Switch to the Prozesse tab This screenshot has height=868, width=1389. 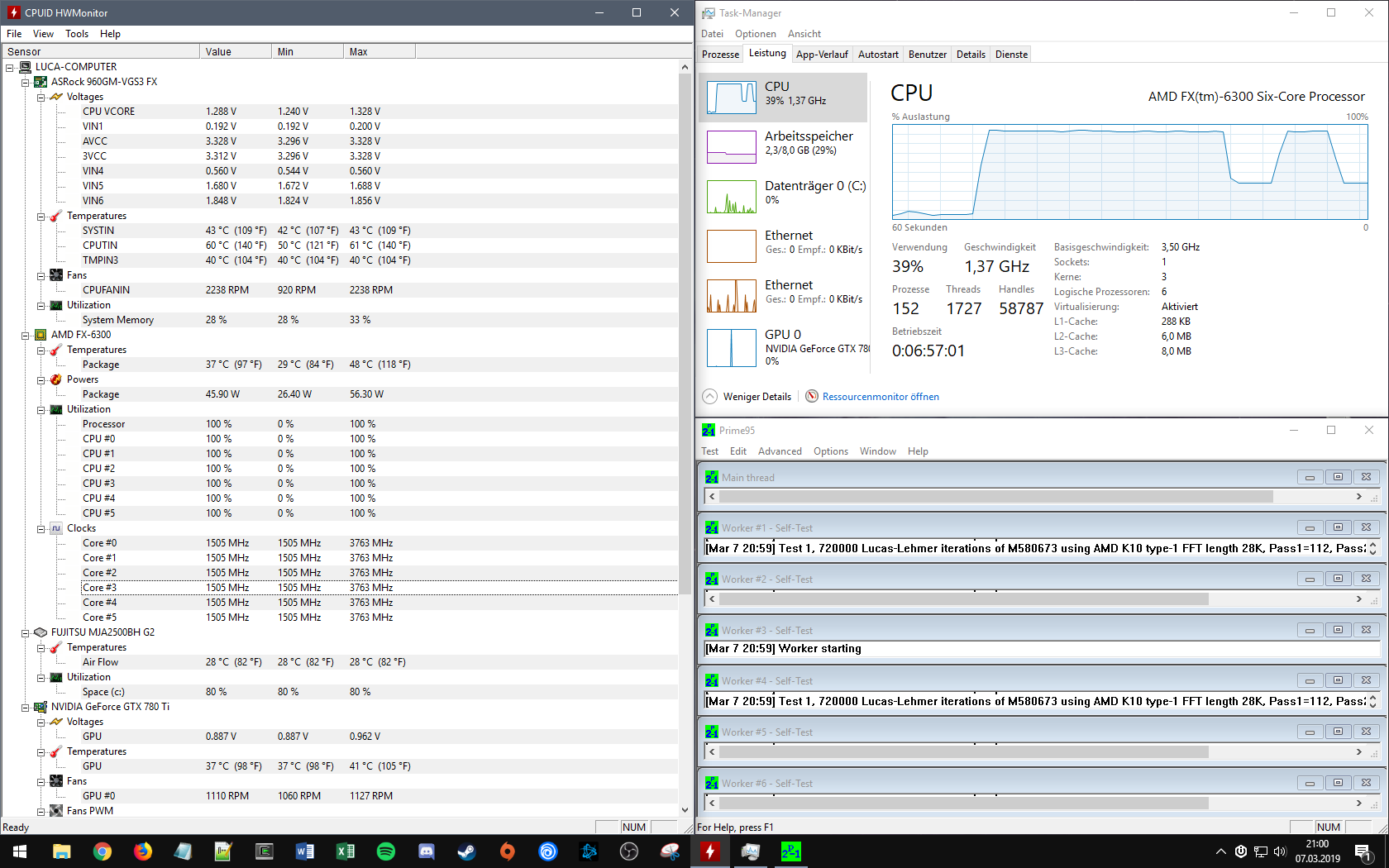coord(720,55)
